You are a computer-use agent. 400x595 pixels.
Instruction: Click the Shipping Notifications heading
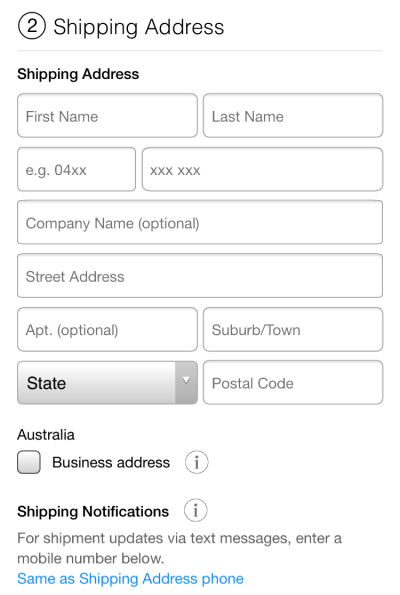click(93, 511)
